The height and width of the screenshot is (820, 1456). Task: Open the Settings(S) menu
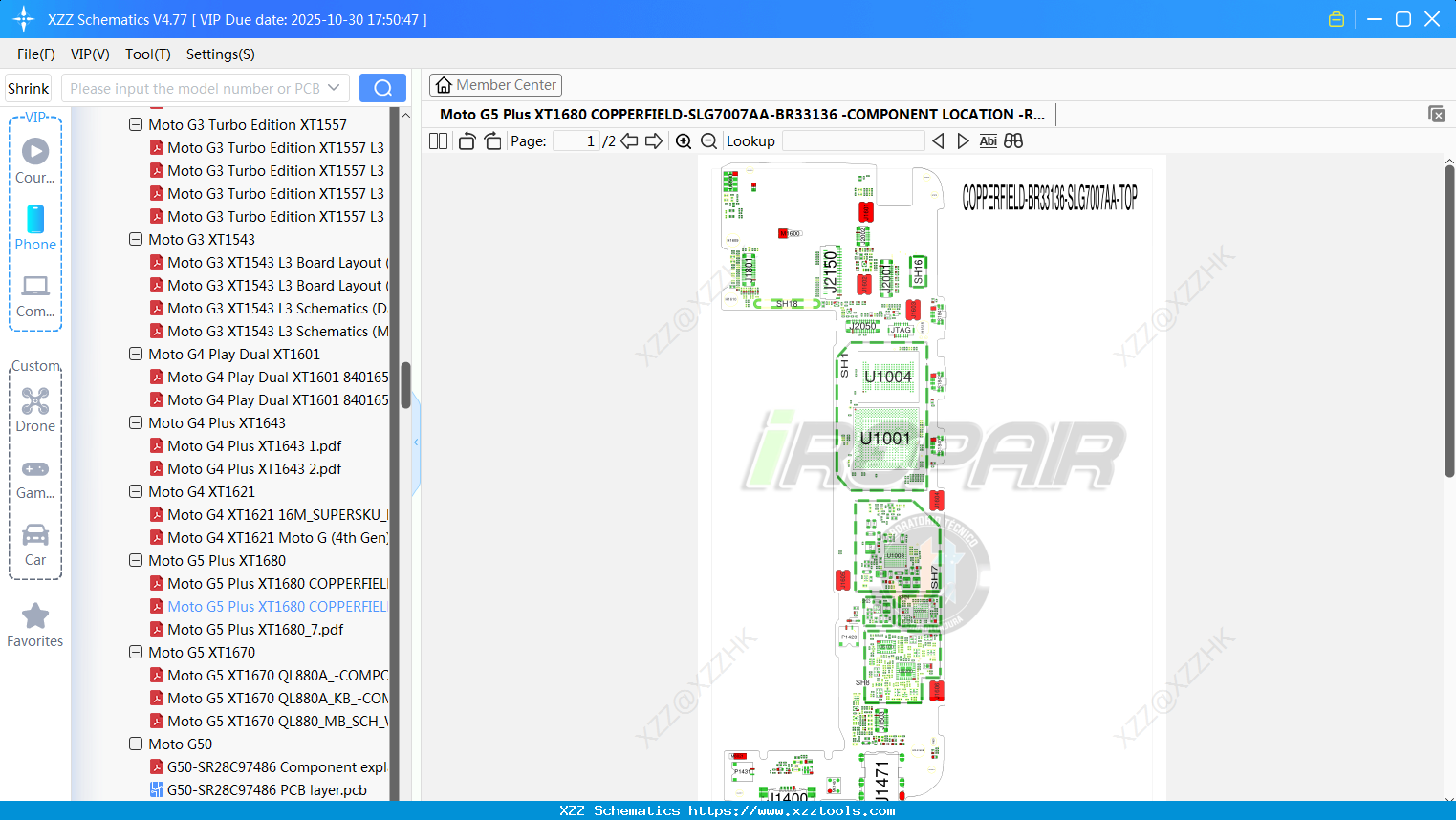221,54
